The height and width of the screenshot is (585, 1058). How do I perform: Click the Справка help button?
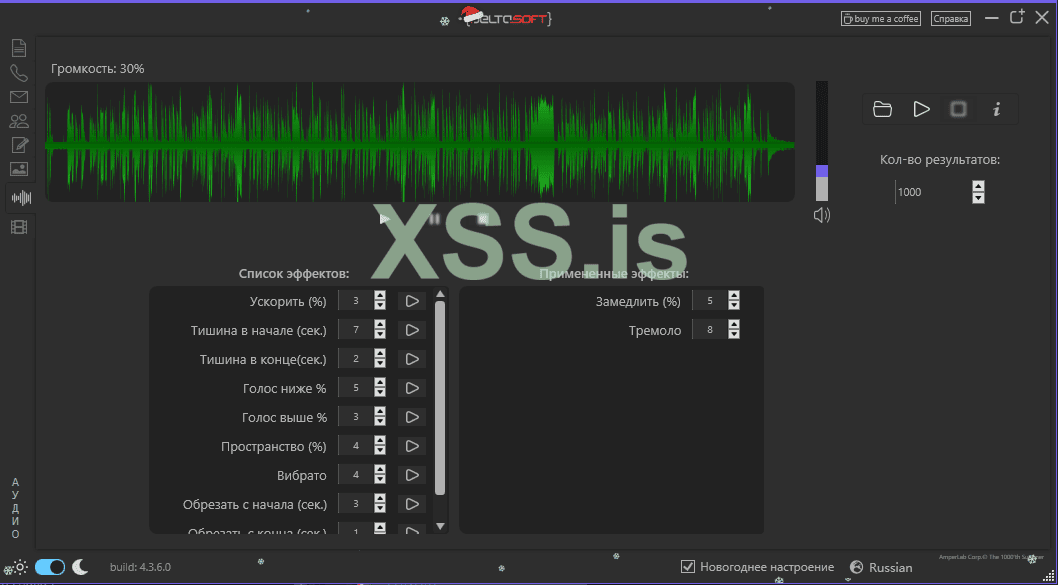(x=951, y=19)
